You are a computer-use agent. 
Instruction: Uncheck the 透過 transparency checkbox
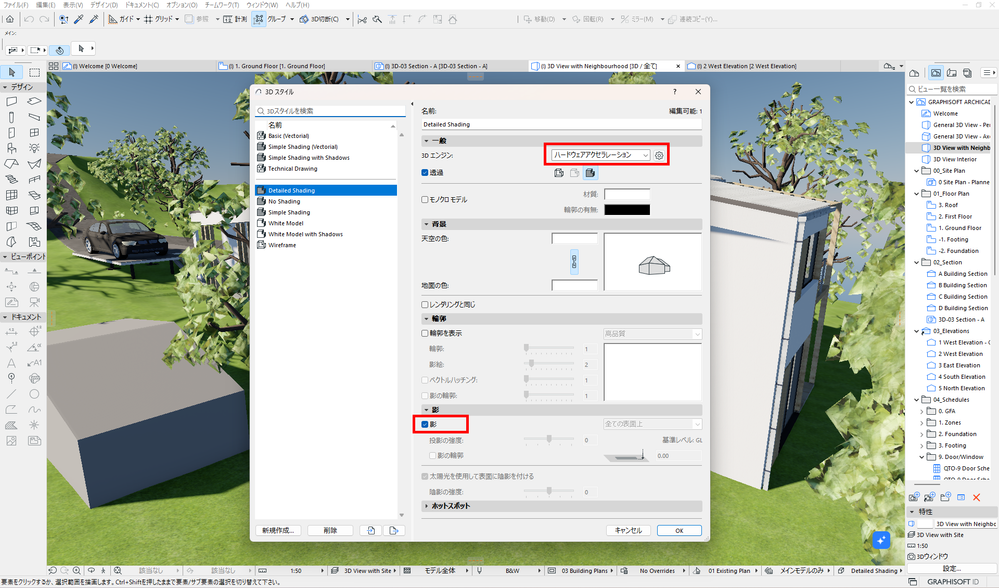click(x=425, y=173)
